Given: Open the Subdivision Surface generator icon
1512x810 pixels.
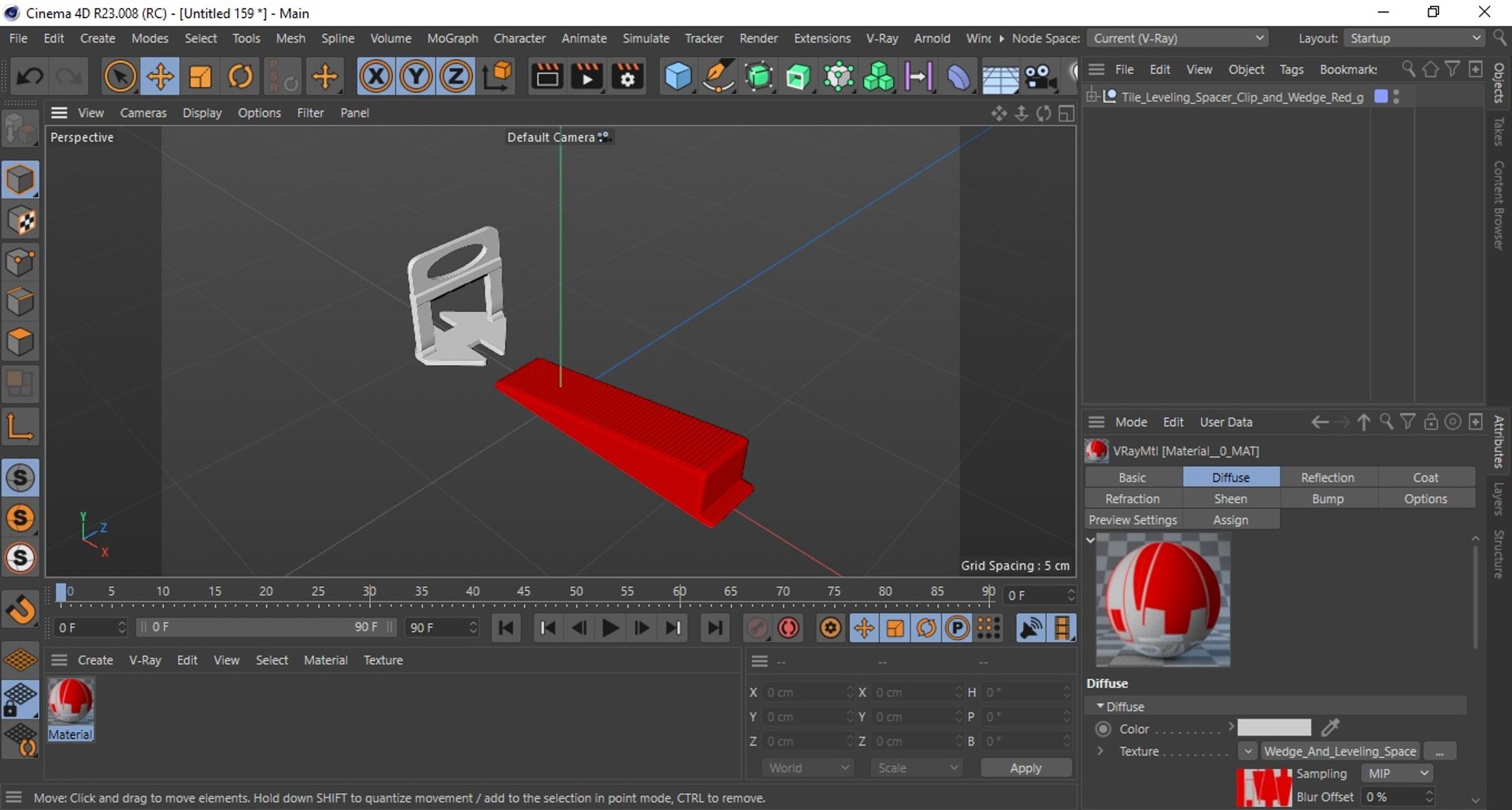Looking at the screenshot, I should 759,76.
